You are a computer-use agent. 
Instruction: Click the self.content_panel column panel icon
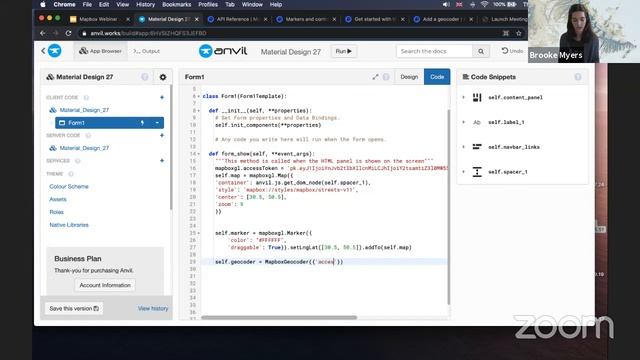(x=477, y=97)
